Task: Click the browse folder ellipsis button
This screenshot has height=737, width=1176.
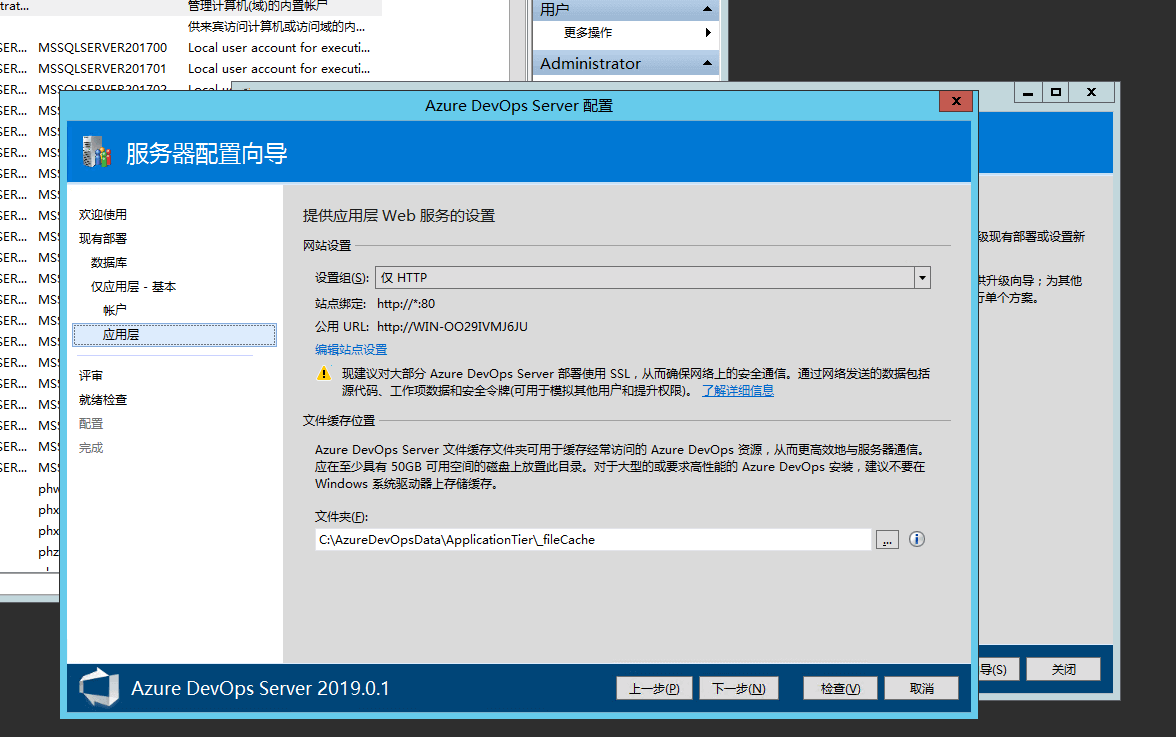Action: (x=886, y=540)
